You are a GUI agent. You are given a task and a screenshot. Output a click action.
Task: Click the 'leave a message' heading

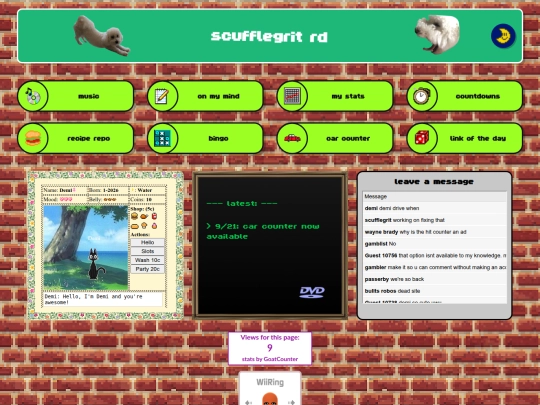[434, 181]
